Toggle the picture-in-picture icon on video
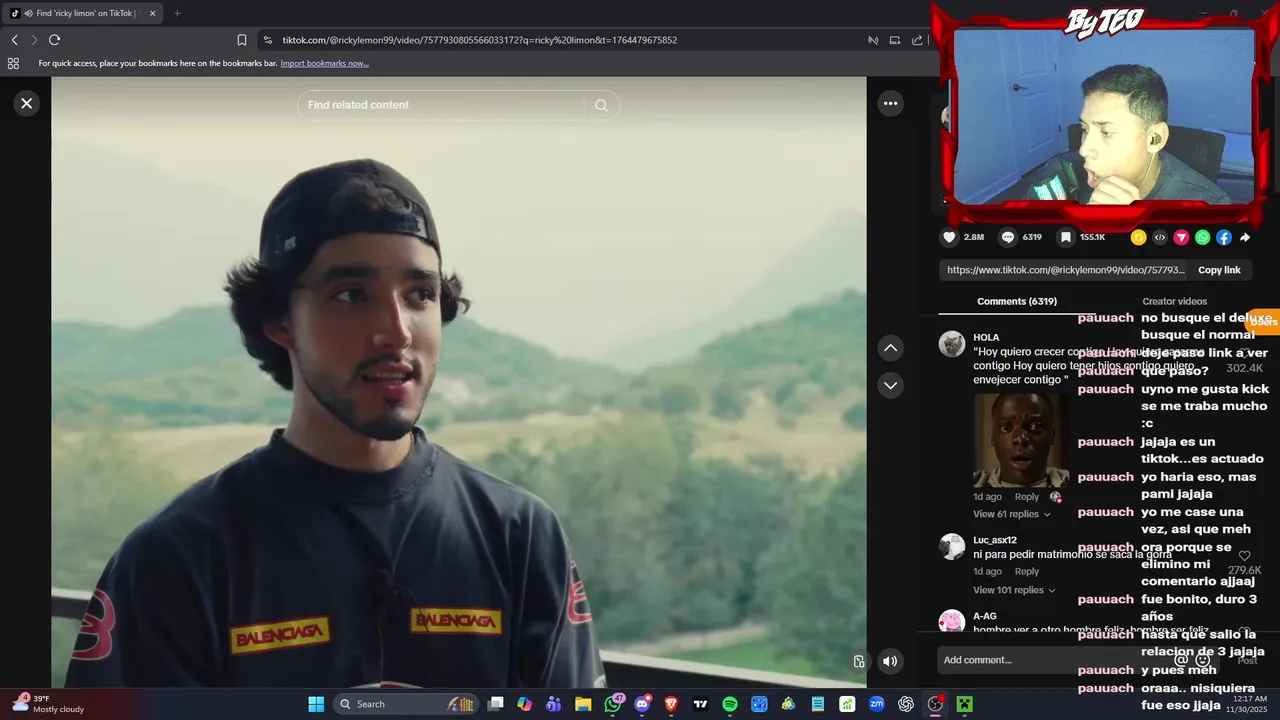 [x=858, y=661]
